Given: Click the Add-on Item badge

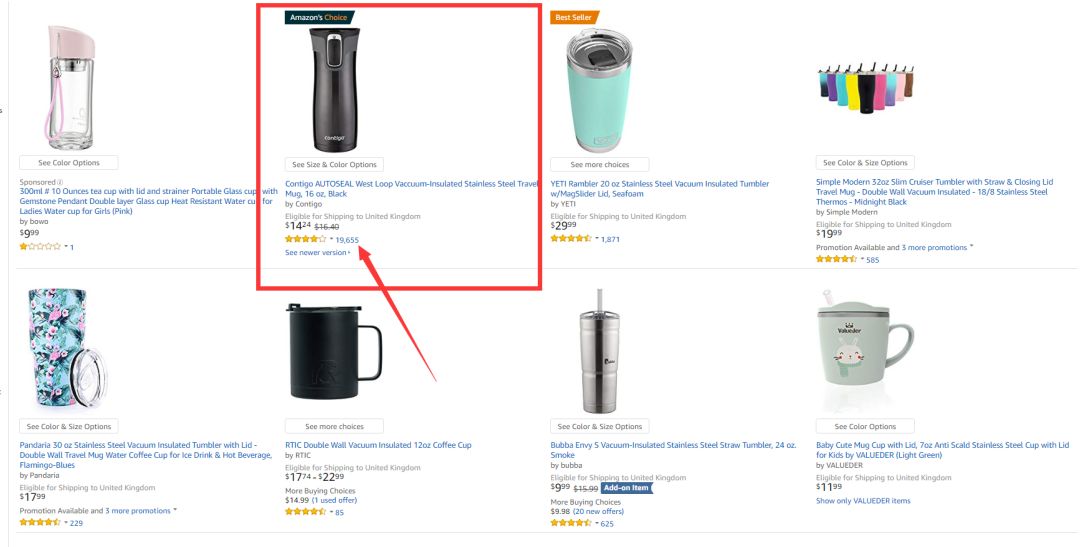Looking at the screenshot, I should [626, 487].
